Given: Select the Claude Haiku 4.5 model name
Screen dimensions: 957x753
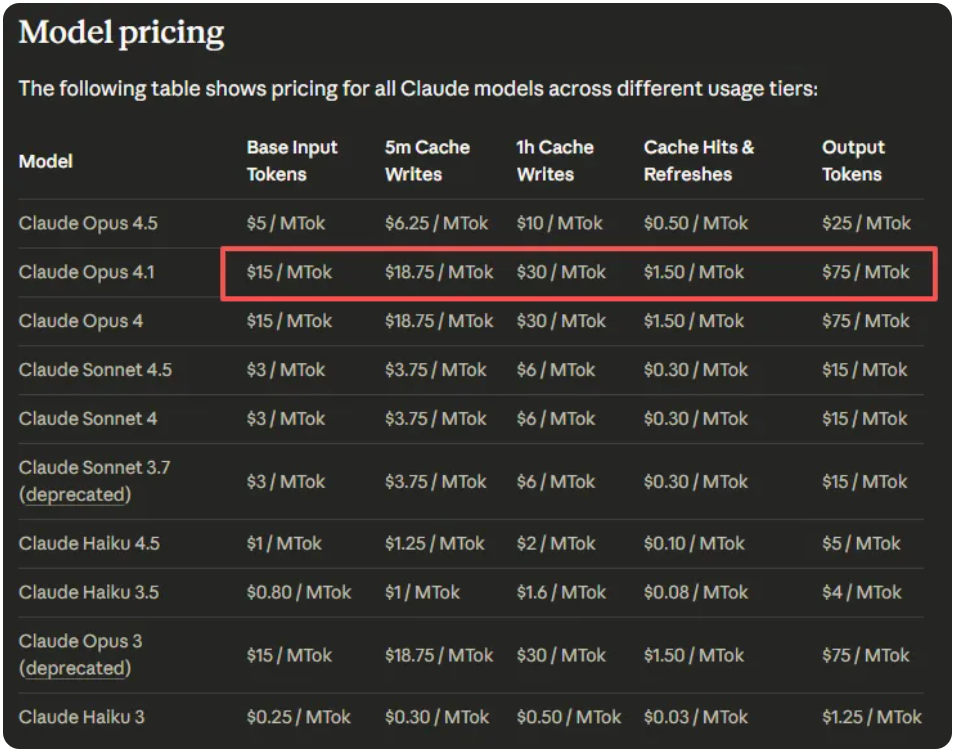Looking at the screenshot, I should point(89,544).
